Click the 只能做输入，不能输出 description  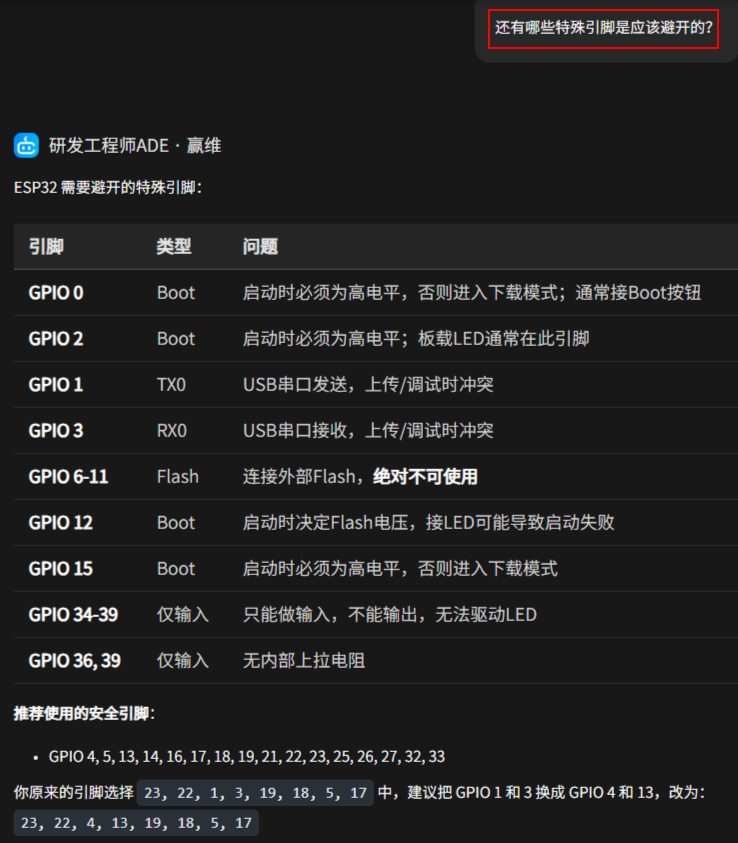[390, 615]
